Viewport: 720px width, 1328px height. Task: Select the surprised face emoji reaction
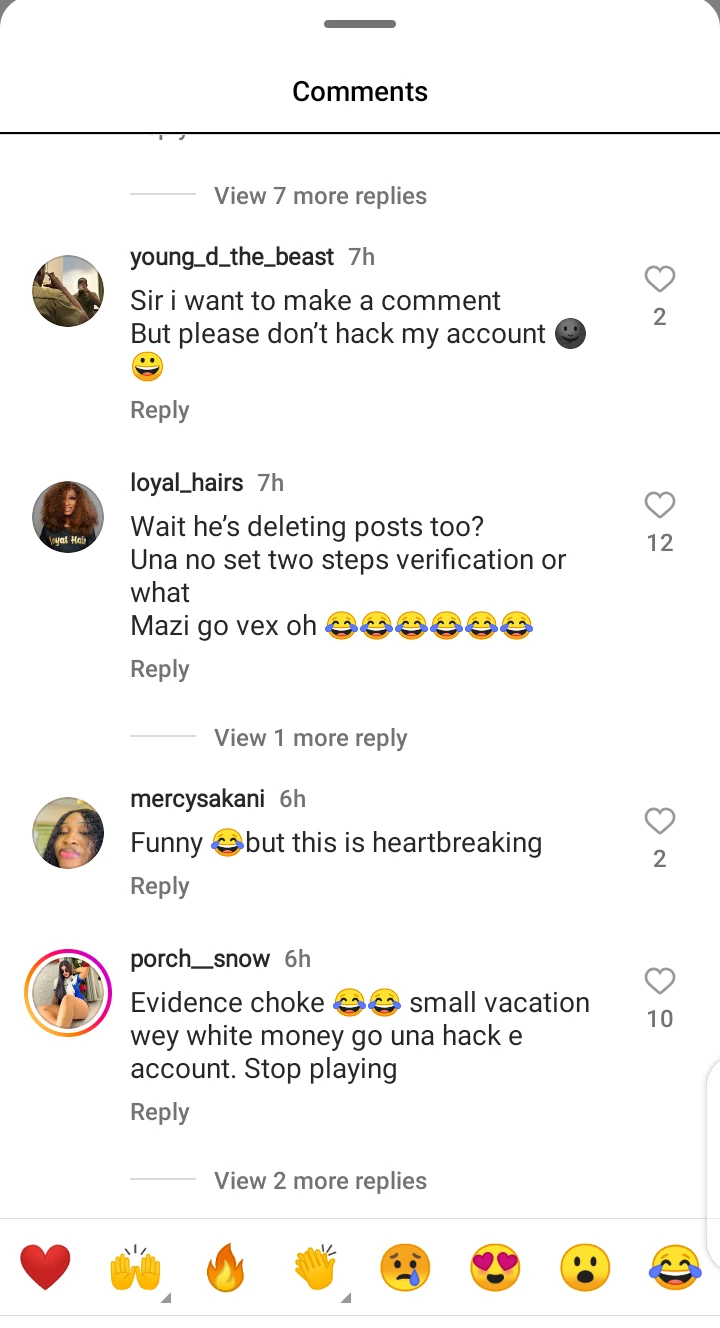(585, 1268)
